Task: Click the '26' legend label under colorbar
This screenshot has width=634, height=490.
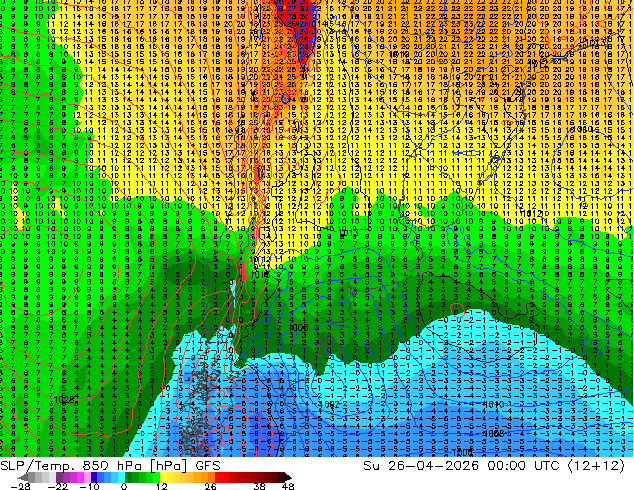Action: (x=210, y=486)
